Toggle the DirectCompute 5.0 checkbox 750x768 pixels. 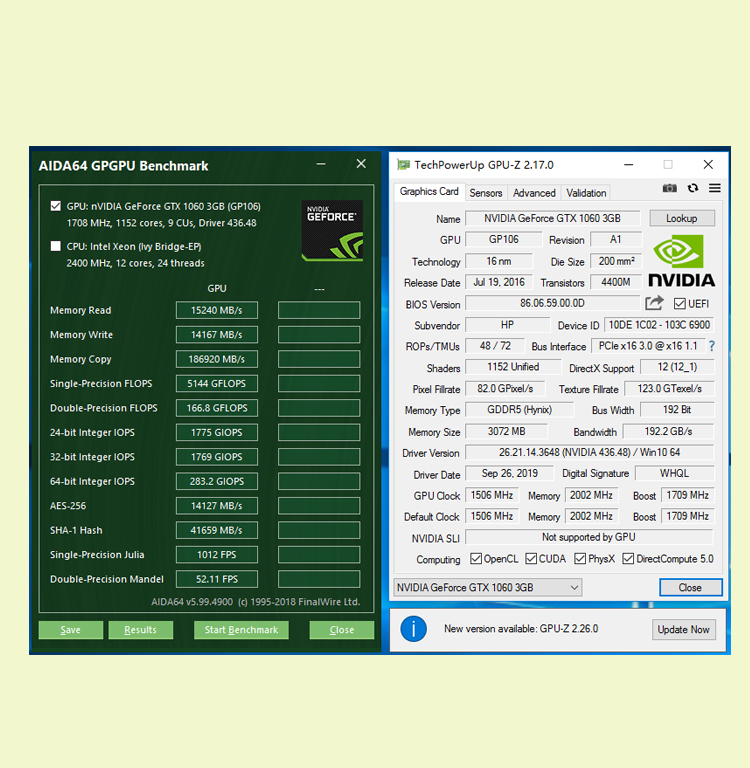[x=628, y=559]
